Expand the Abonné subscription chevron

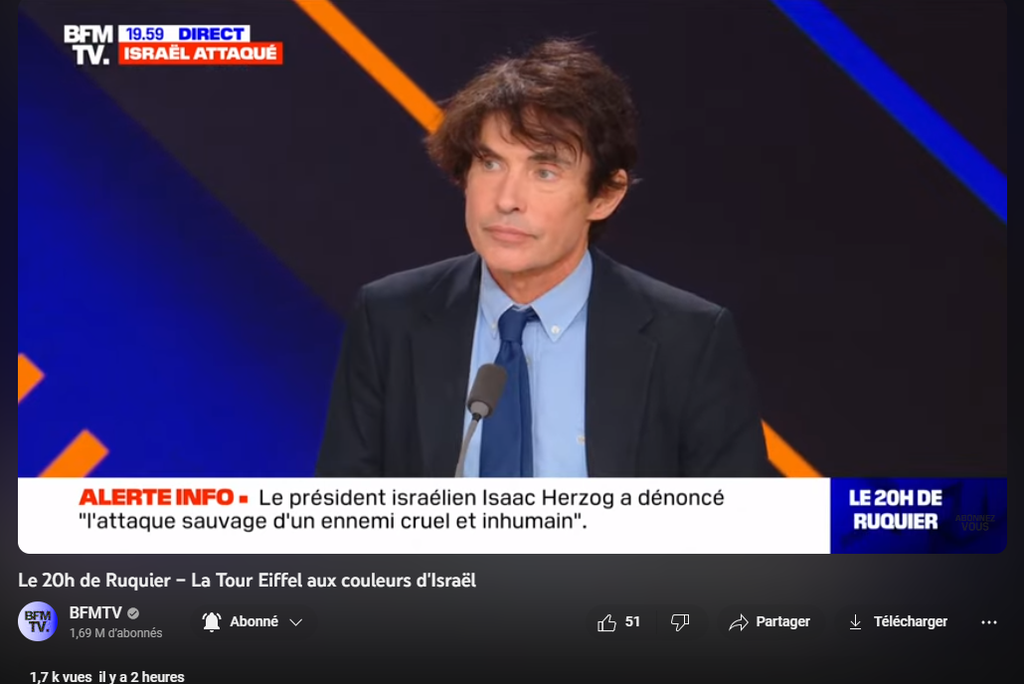[x=296, y=622]
